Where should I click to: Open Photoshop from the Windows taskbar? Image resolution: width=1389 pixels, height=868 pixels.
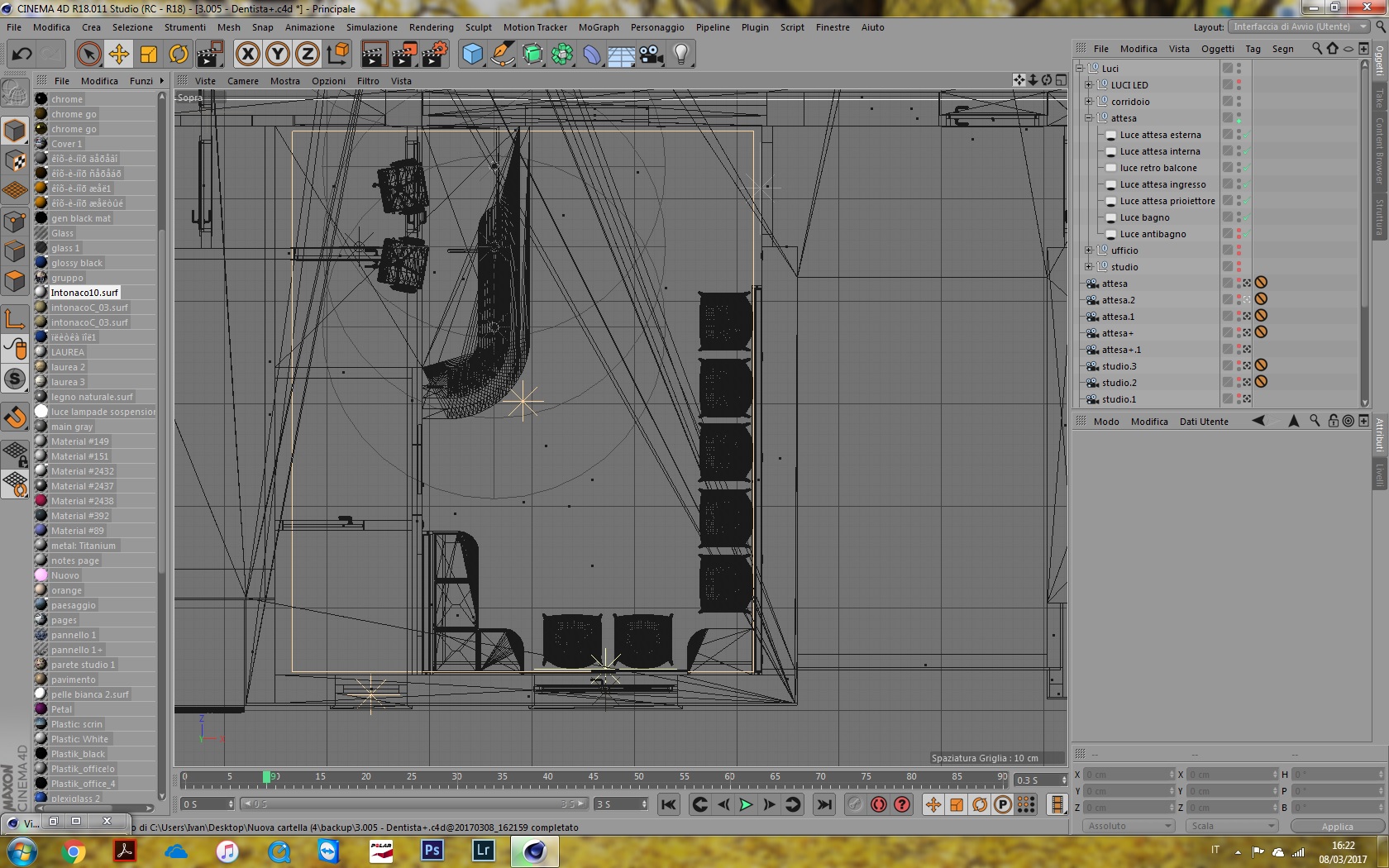pos(432,851)
